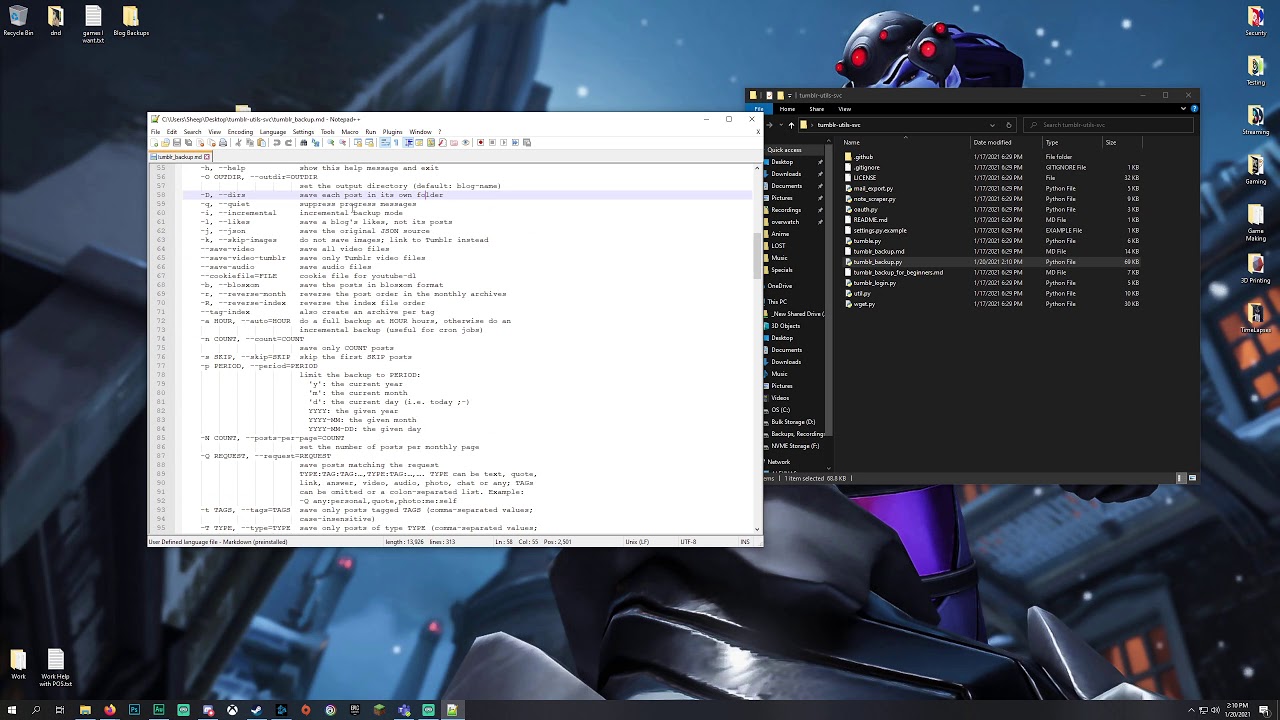
Task: Click UTF-8 encoding in Notepad++ status bar
Action: [x=688, y=542]
